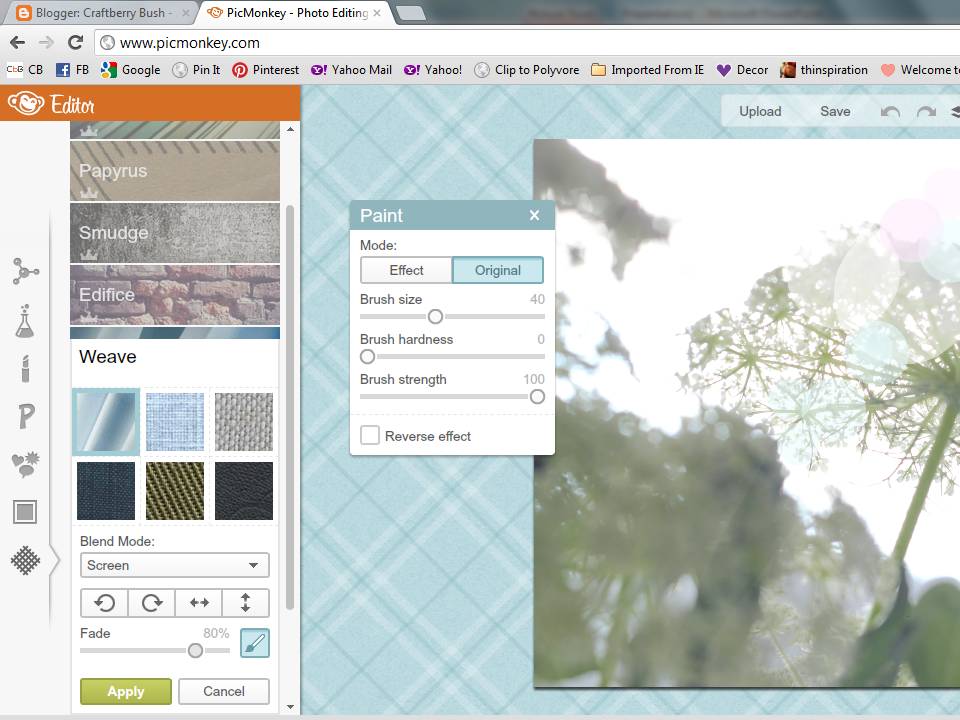960x720 pixels.
Task: Apply the Weave texture
Action: [x=126, y=691]
